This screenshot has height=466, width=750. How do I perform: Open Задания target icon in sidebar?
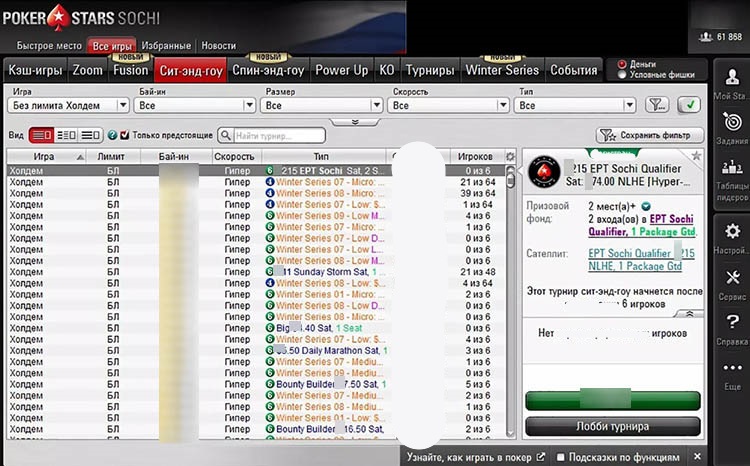coord(732,122)
